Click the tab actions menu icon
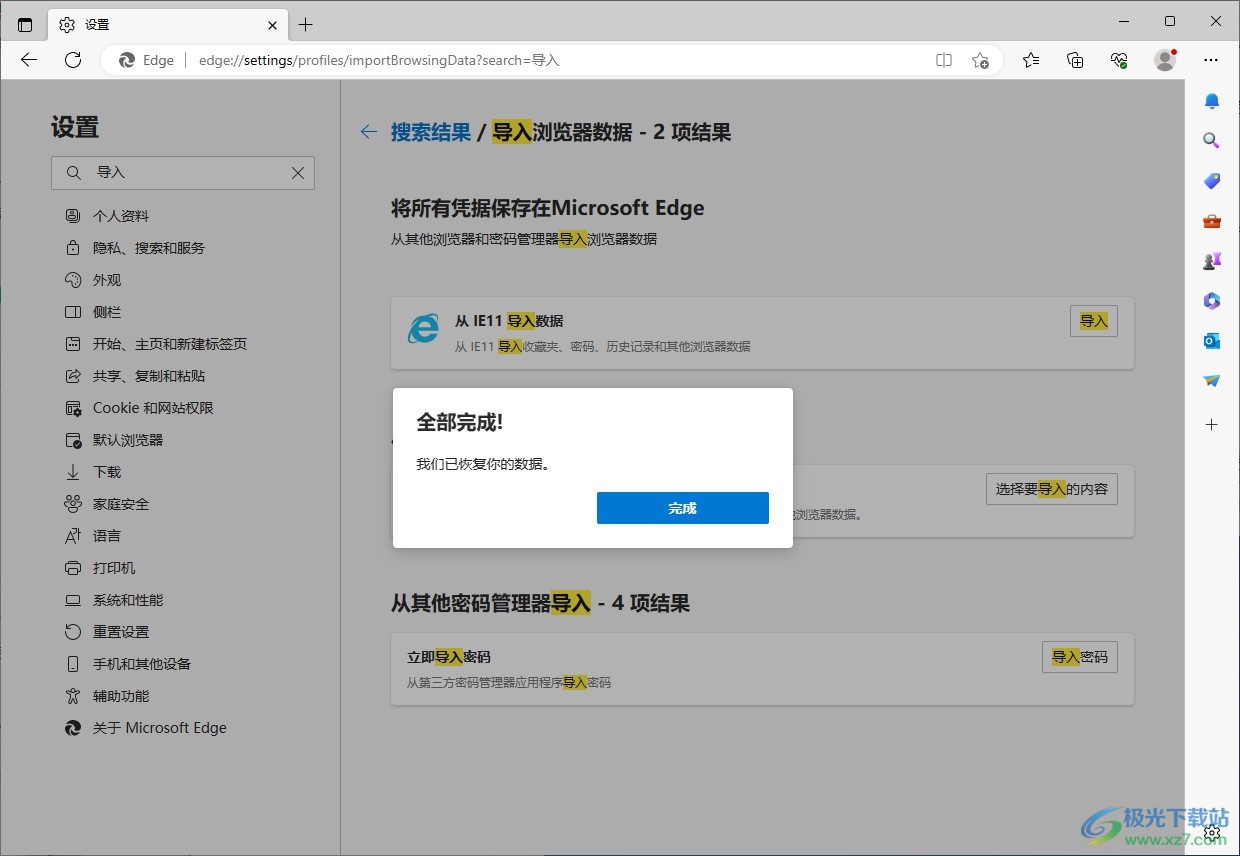The width and height of the screenshot is (1240, 856). (25, 25)
